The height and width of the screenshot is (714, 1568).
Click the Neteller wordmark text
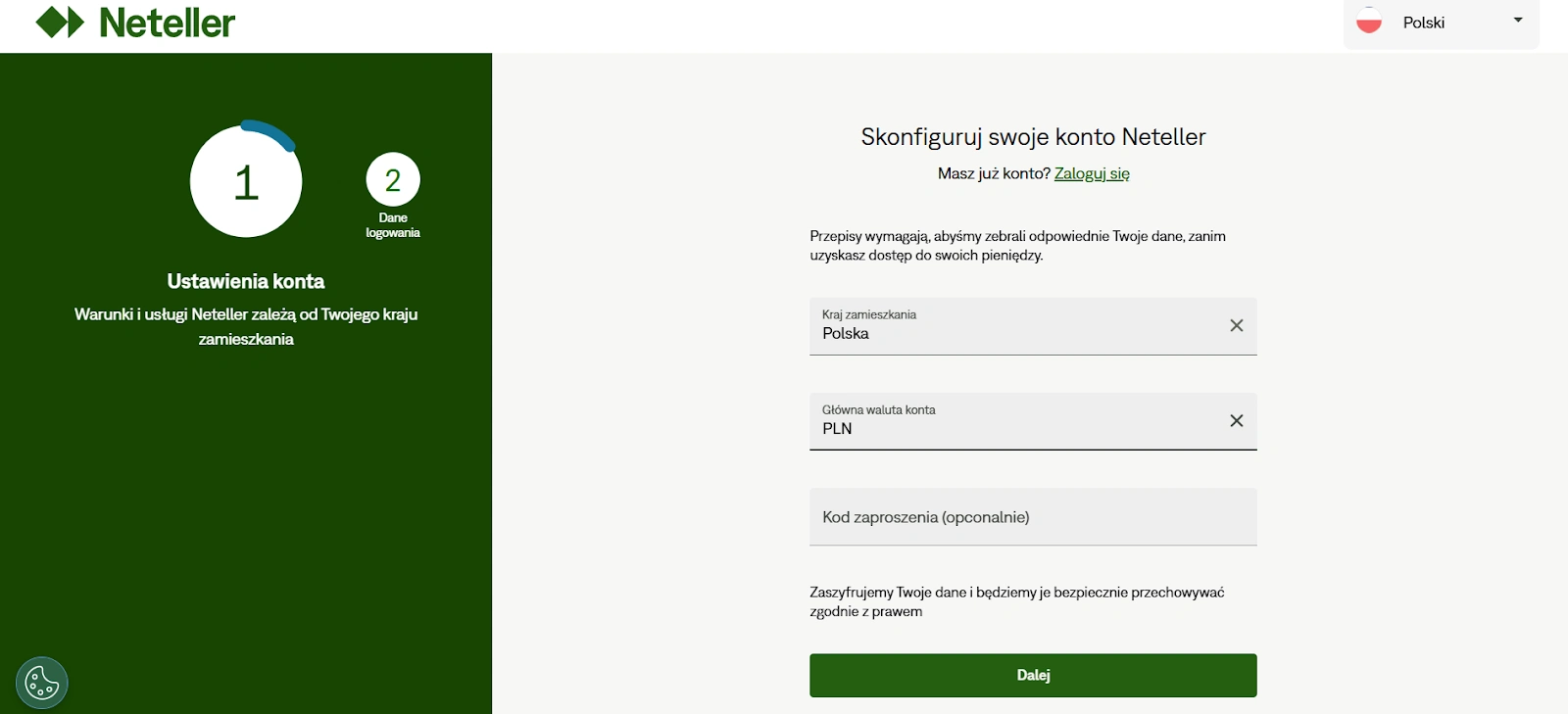click(168, 23)
